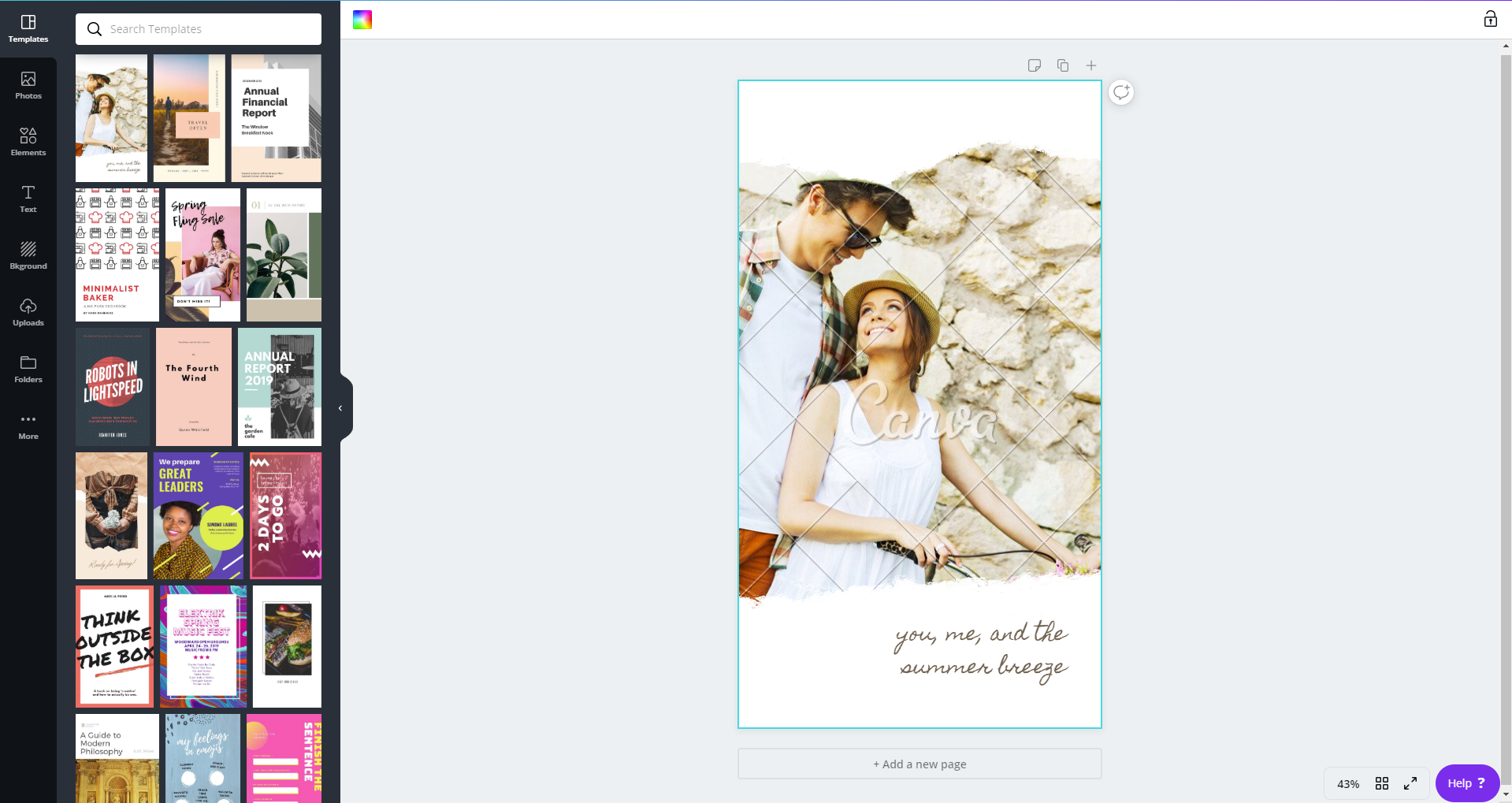Open the 43% zoom level dropdown
This screenshot has height=803, width=1512.
pos(1348,784)
